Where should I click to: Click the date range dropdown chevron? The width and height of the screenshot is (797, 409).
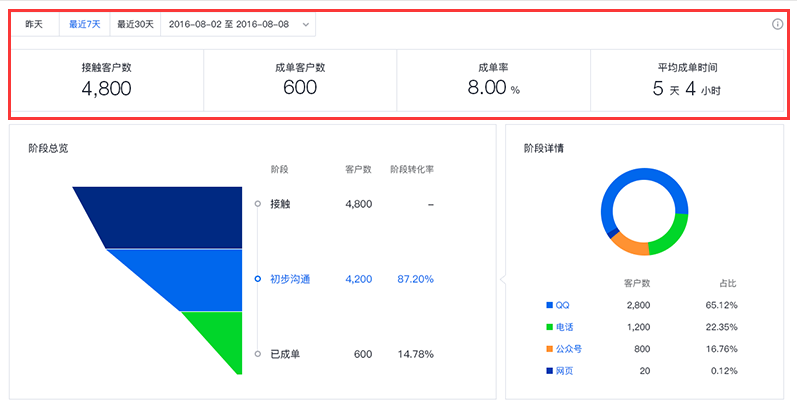pyautogui.click(x=305, y=24)
